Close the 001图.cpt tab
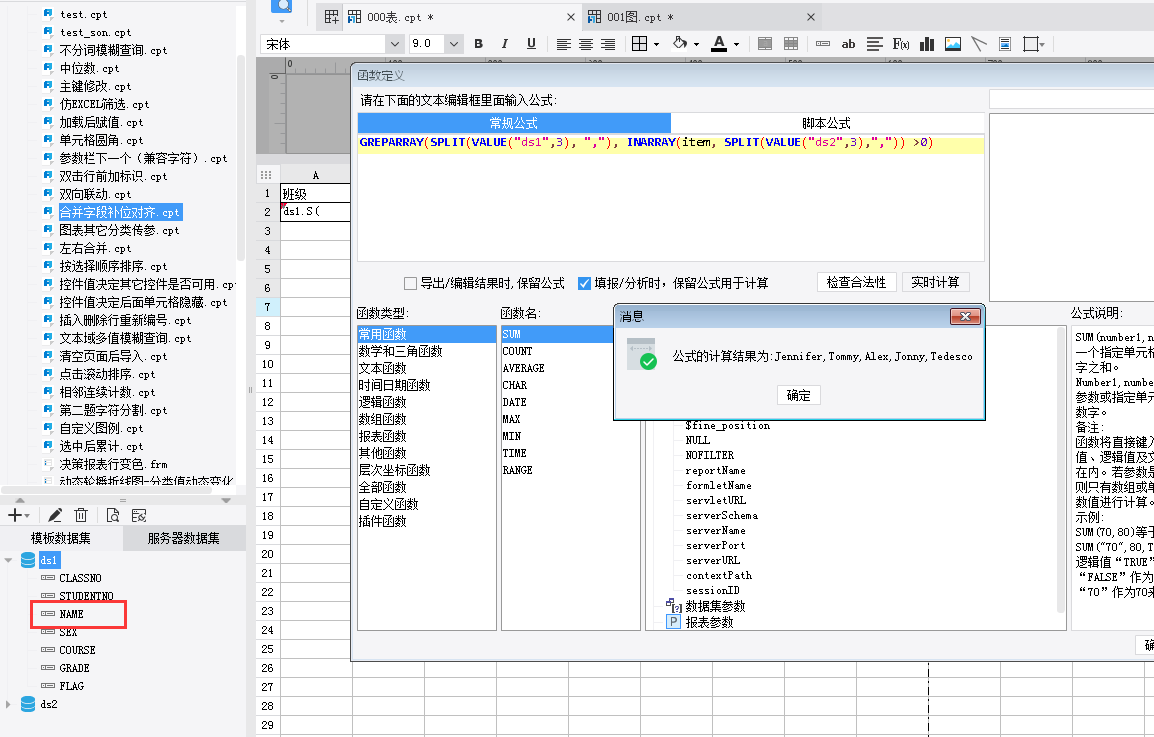 pos(810,17)
